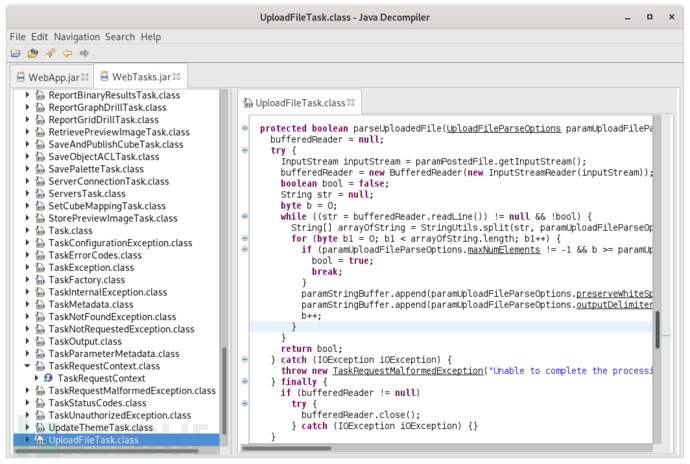Click the file icon of UpdateThemeTask.class
690x464 pixels.
click(40, 427)
